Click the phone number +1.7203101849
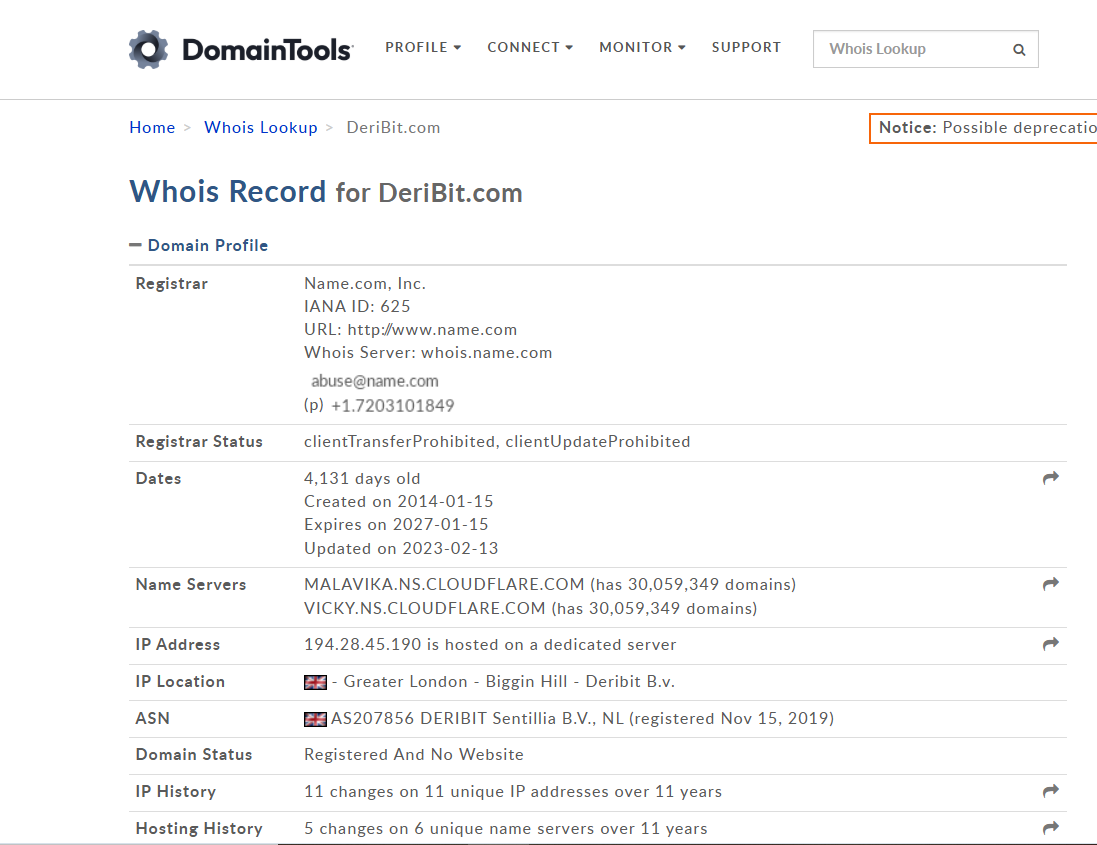Image resolution: width=1097 pixels, height=845 pixels. point(392,406)
